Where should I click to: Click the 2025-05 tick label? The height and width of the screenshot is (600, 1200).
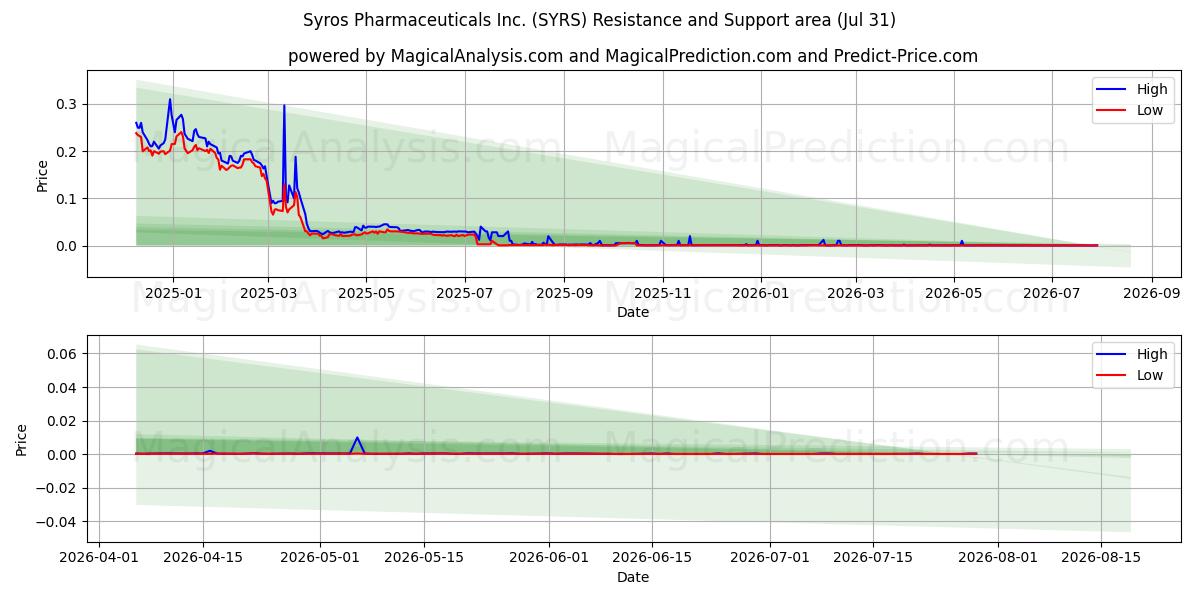click(x=366, y=293)
